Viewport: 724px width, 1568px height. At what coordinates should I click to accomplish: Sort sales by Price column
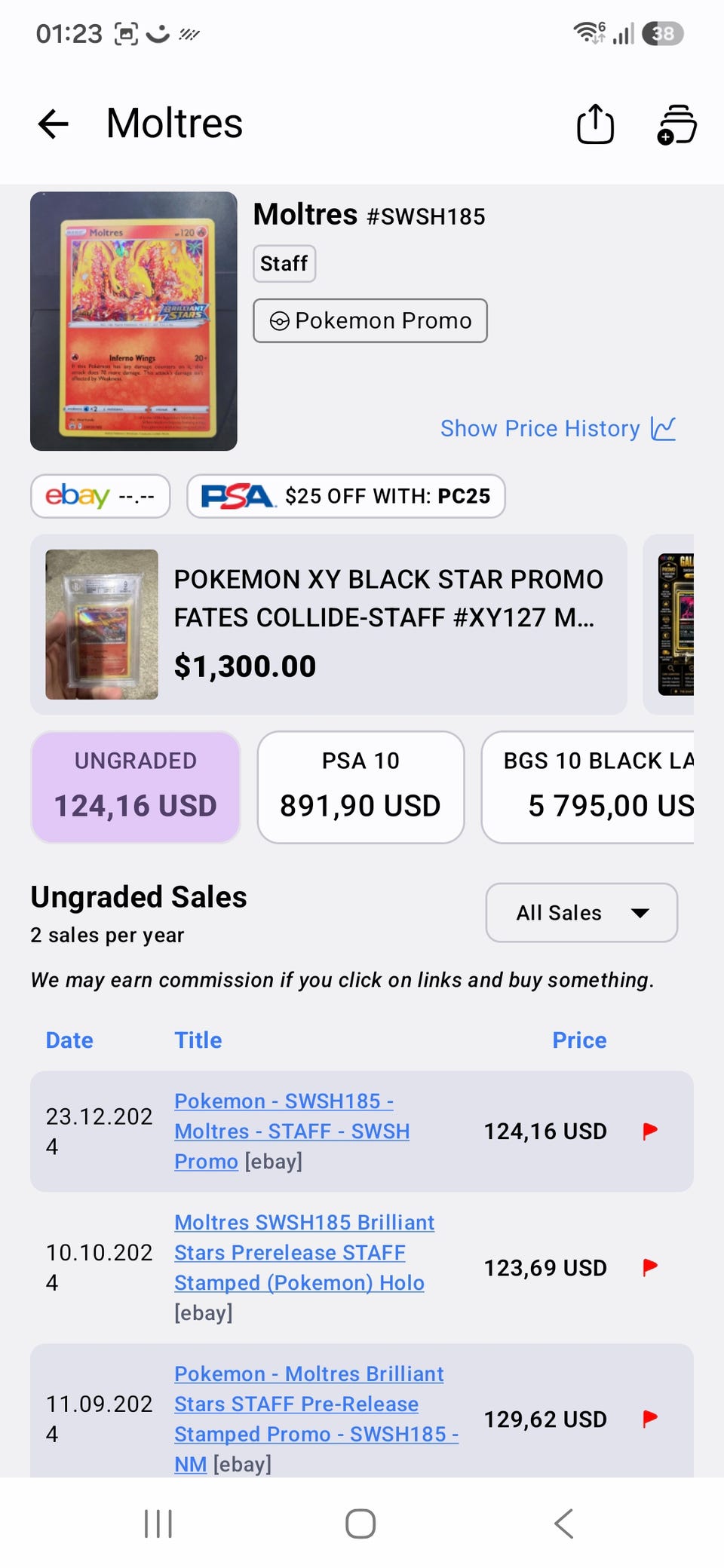(579, 1040)
